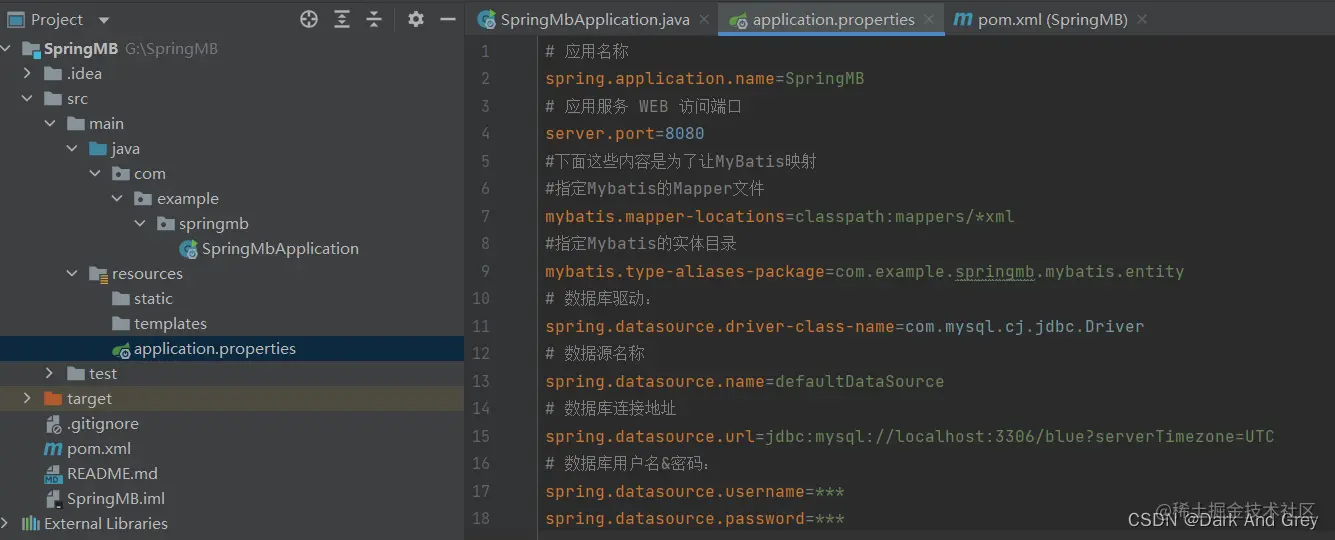Select the .gitignore file
This screenshot has width=1335, height=540.
click(103, 424)
